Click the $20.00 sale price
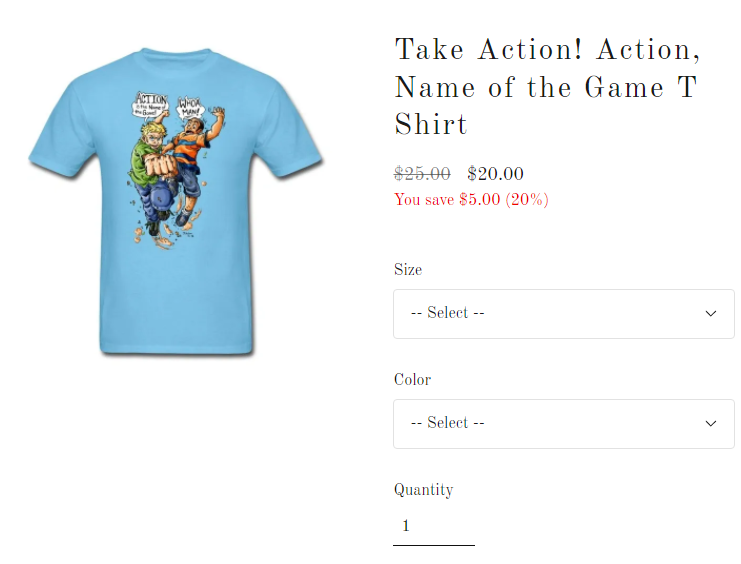The height and width of the screenshot is (564, 741). (x=495, y=174)
